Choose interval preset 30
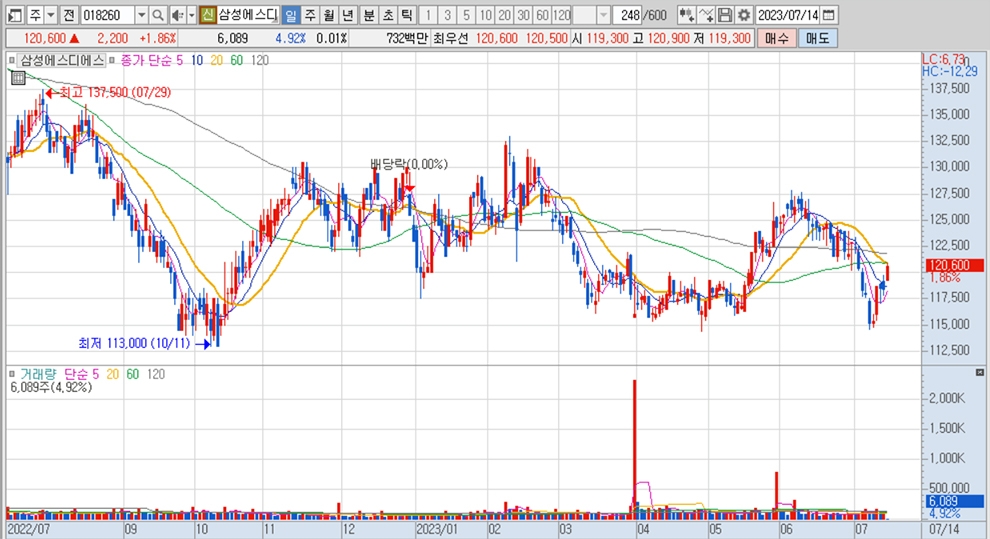Image resolution: width=990 pixels, height=539 pixels. tap(523, 15)
